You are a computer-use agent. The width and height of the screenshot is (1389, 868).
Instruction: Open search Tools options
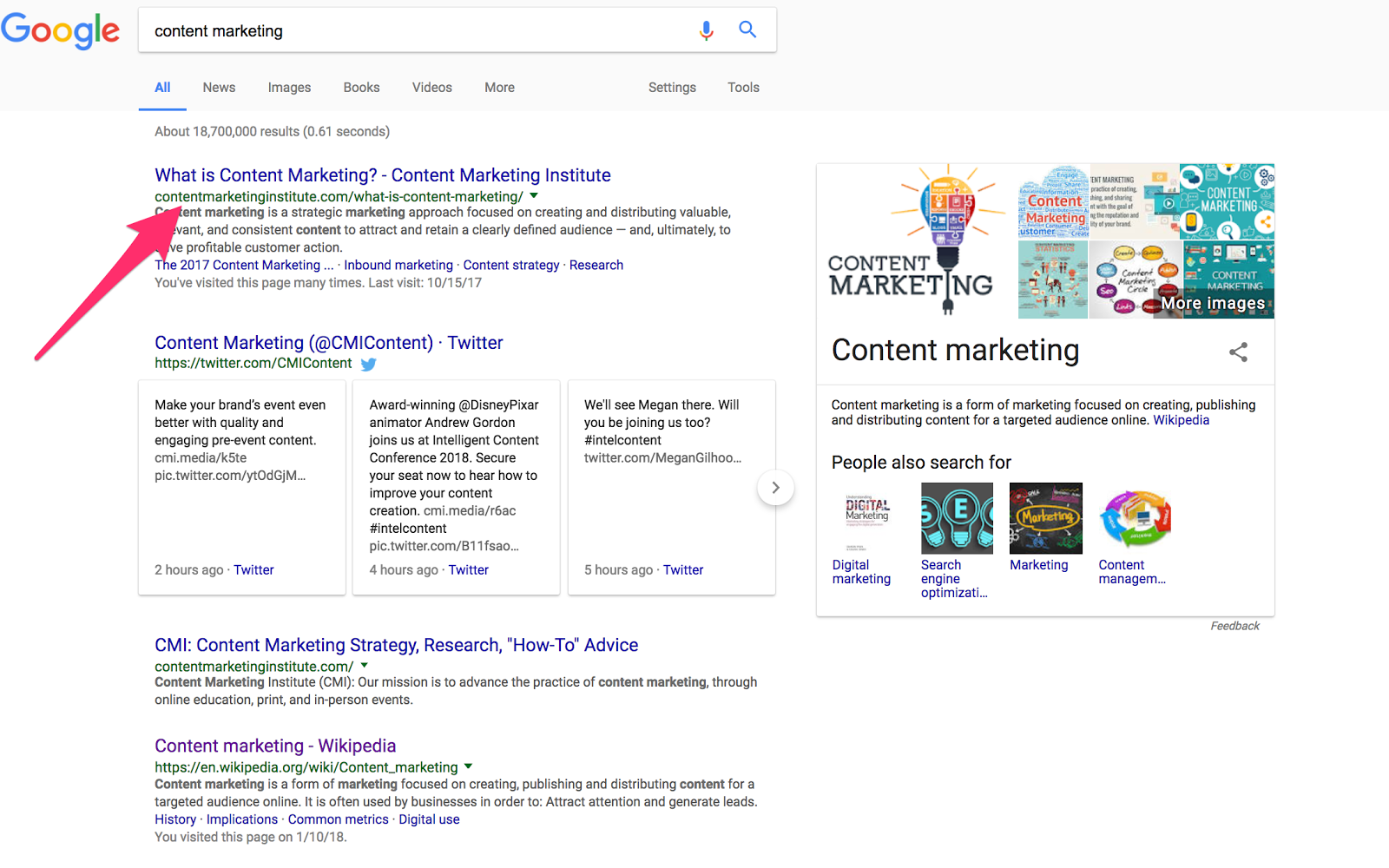point(743,88)
